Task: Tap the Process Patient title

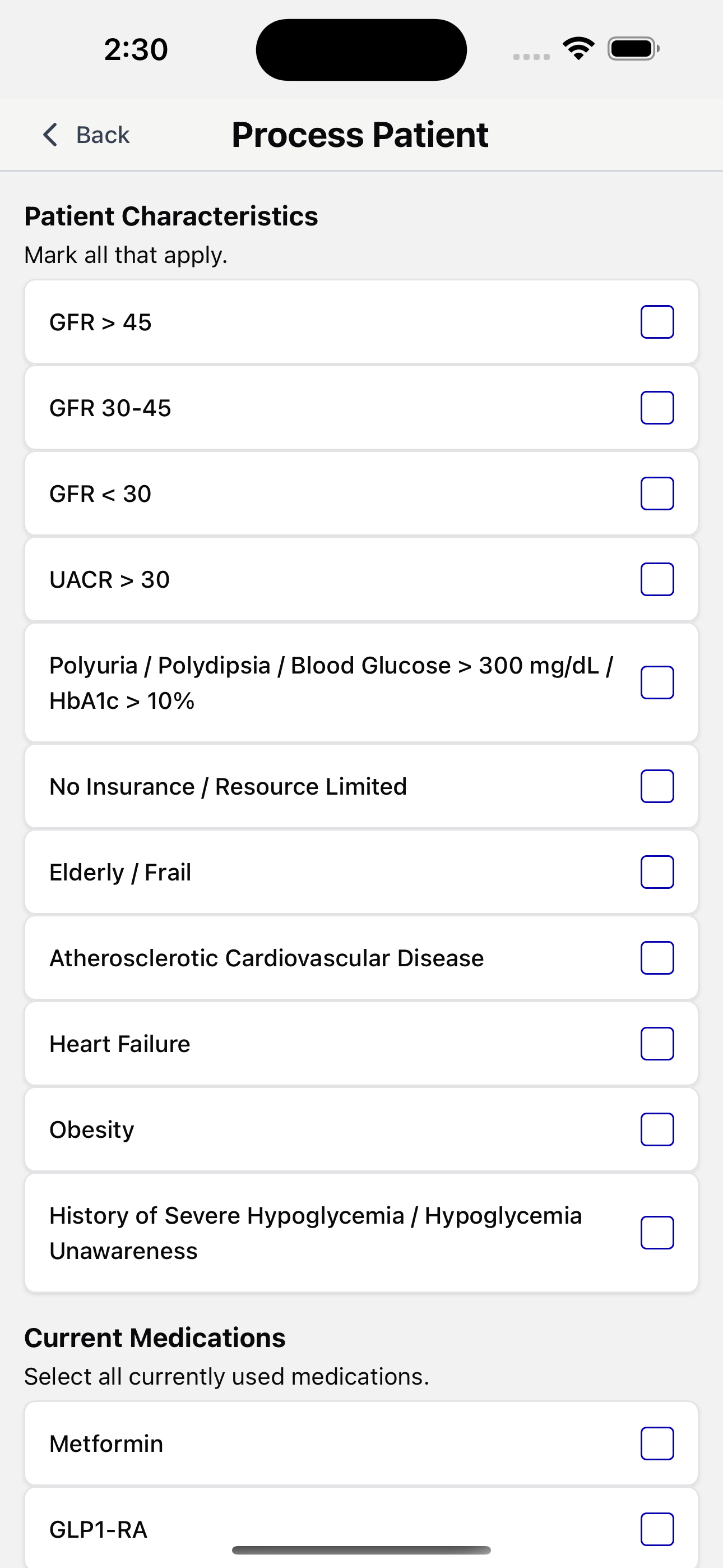Action: 360,135
